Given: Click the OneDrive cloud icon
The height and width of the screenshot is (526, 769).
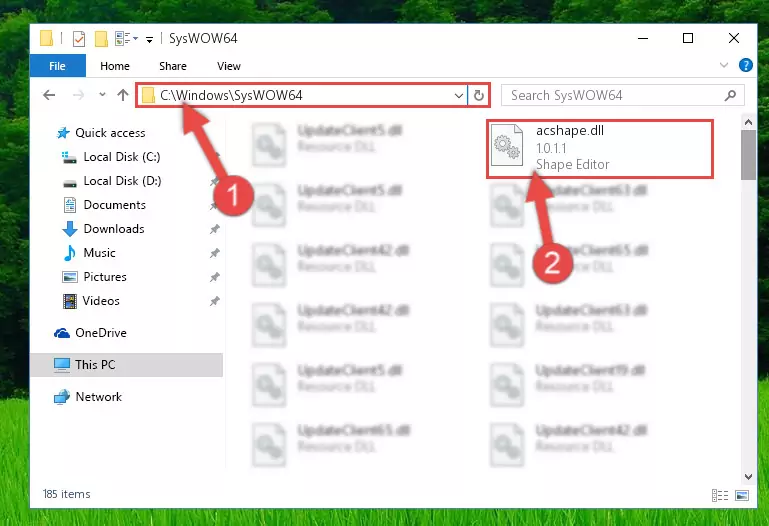Looking at the screenshot, I should click(62, 333).
